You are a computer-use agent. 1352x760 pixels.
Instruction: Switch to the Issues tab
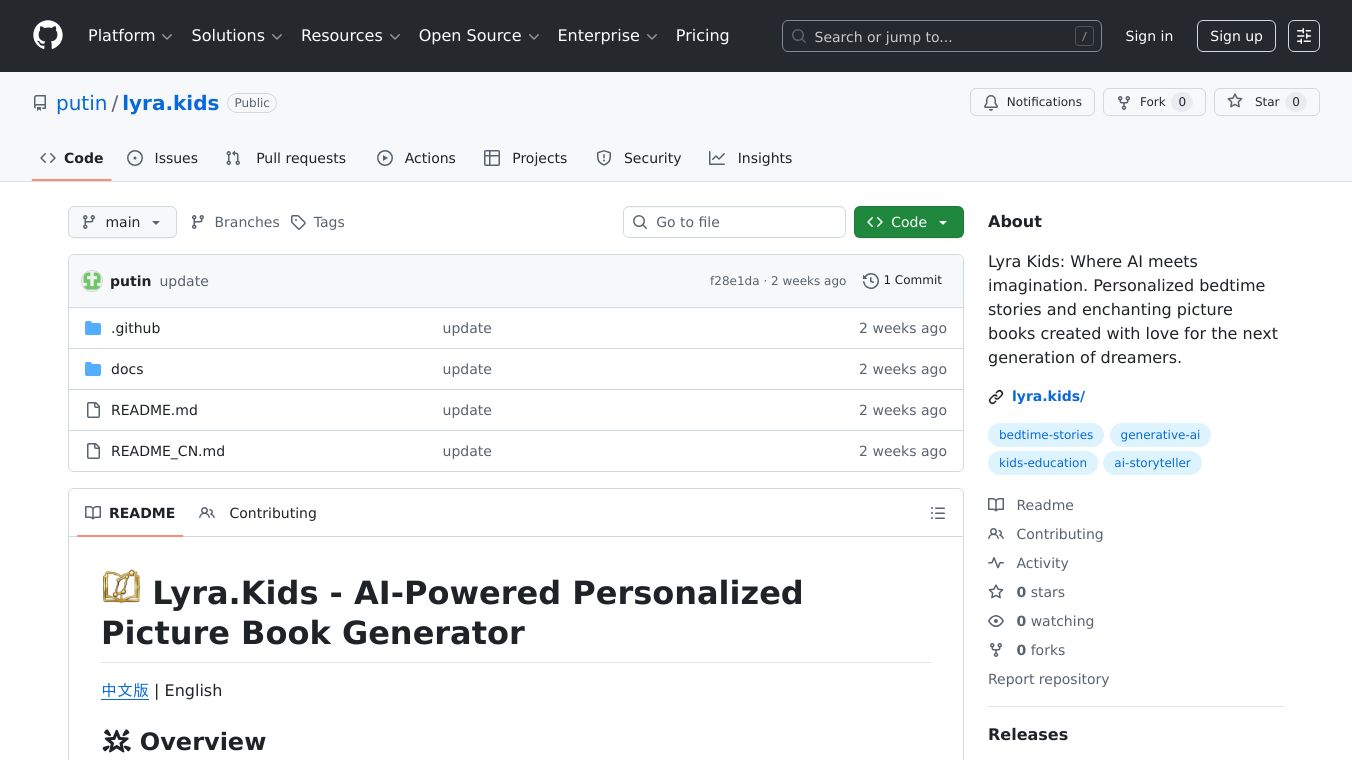click(x=163, y=158)
